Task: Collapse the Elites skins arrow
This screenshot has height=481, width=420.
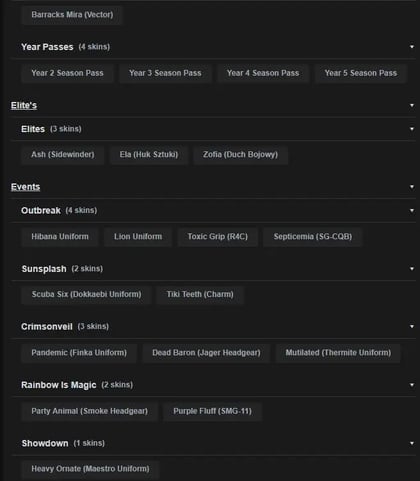Action: click(412, 129)
